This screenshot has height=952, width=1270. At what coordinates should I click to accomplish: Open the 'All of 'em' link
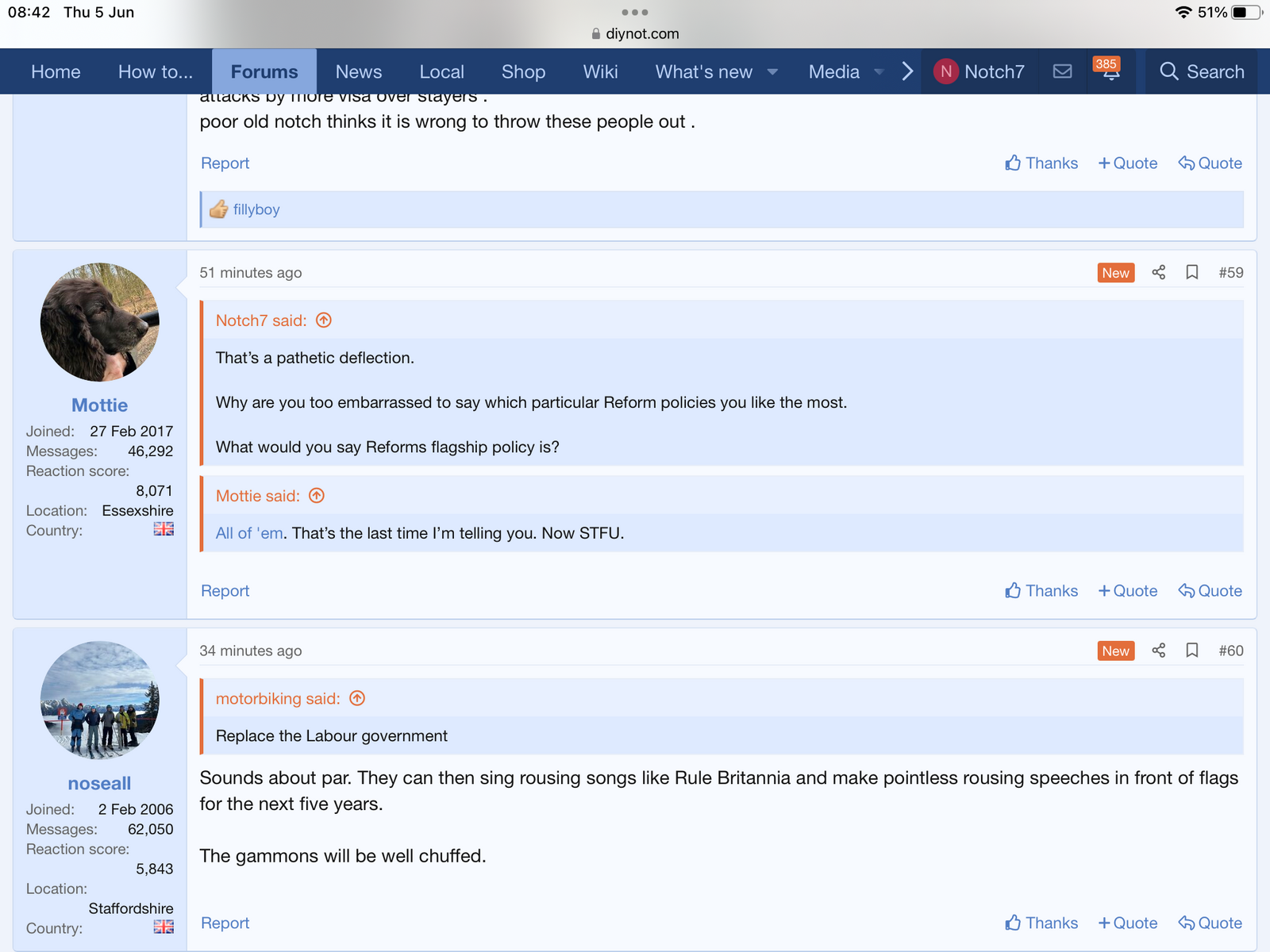pos(249,533)
